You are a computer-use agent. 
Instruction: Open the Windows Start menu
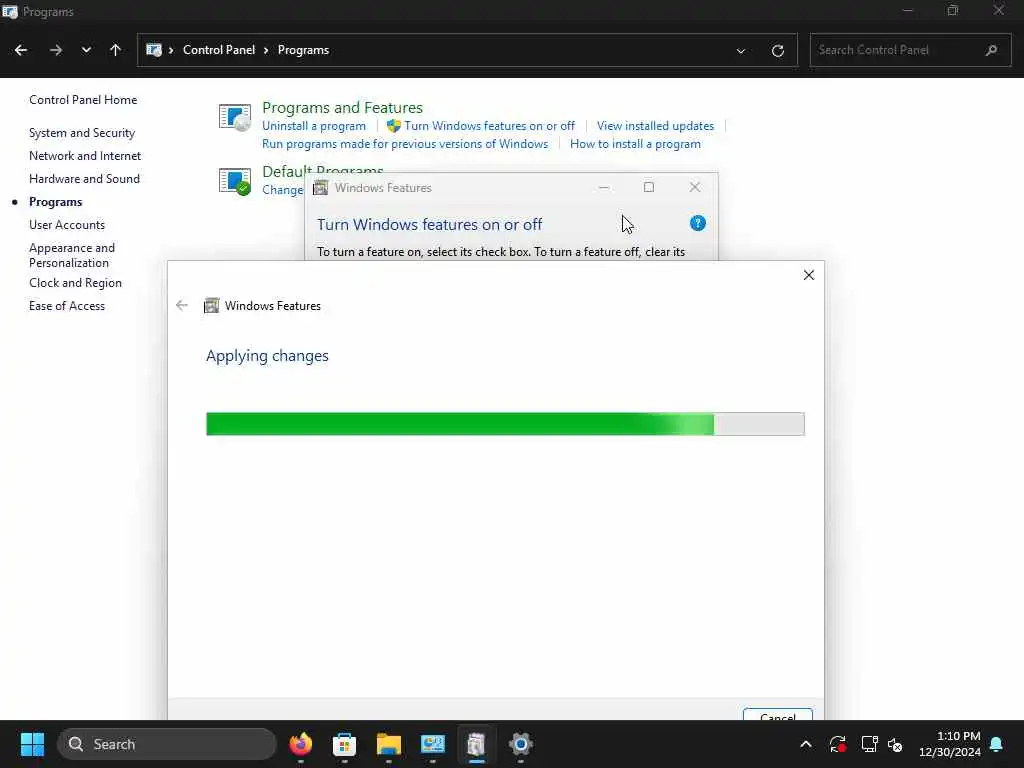[x=32, y=744]
